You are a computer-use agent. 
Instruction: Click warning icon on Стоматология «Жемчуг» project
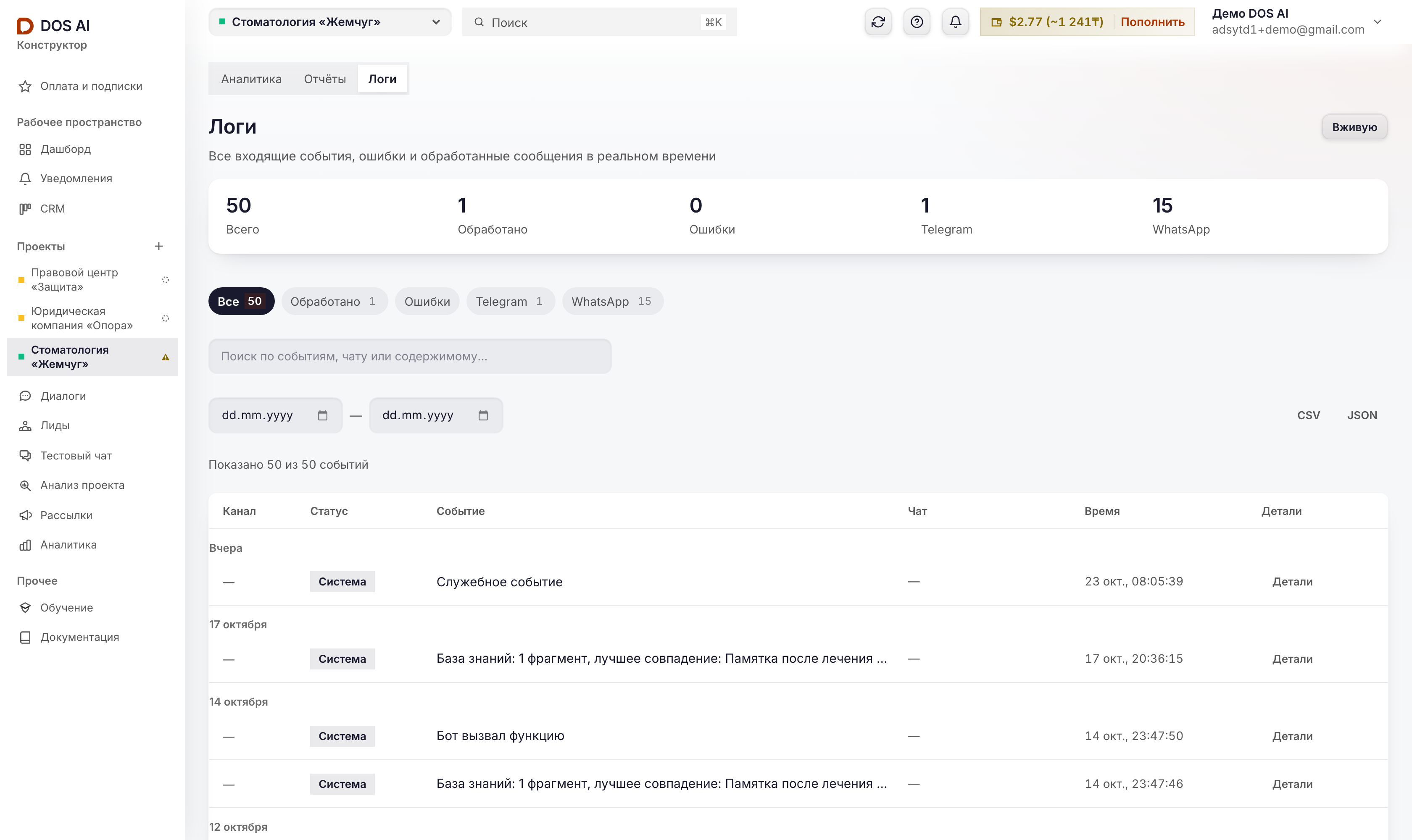click(166, 357)
